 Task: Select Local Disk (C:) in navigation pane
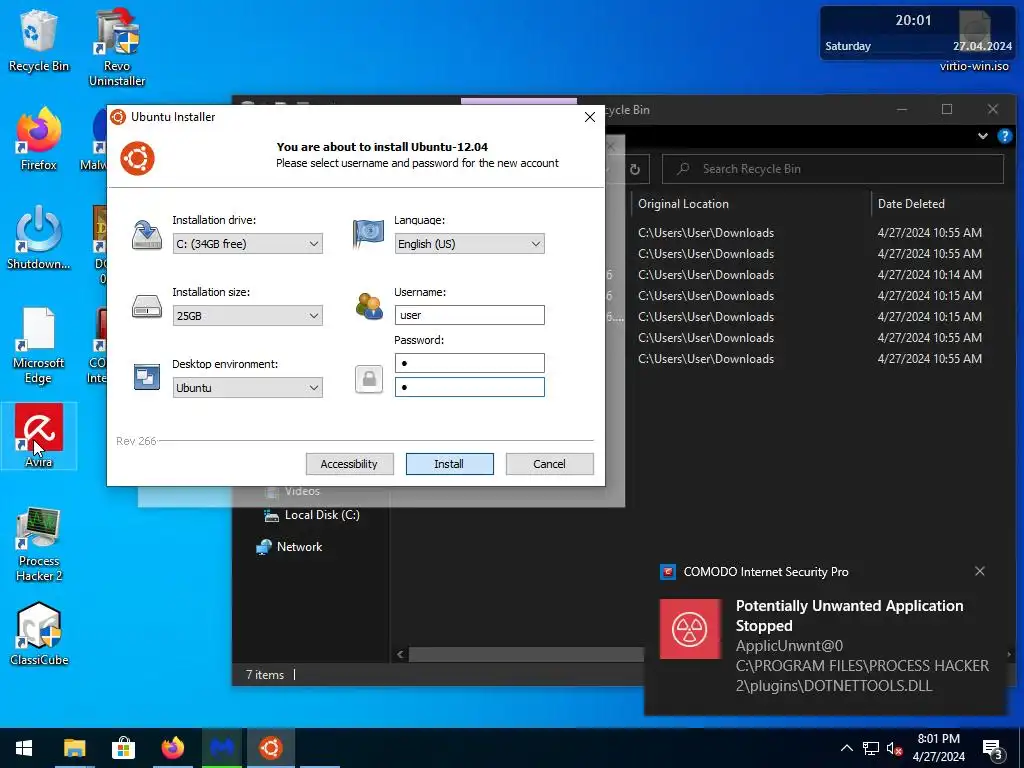click(x=312, y=515)
